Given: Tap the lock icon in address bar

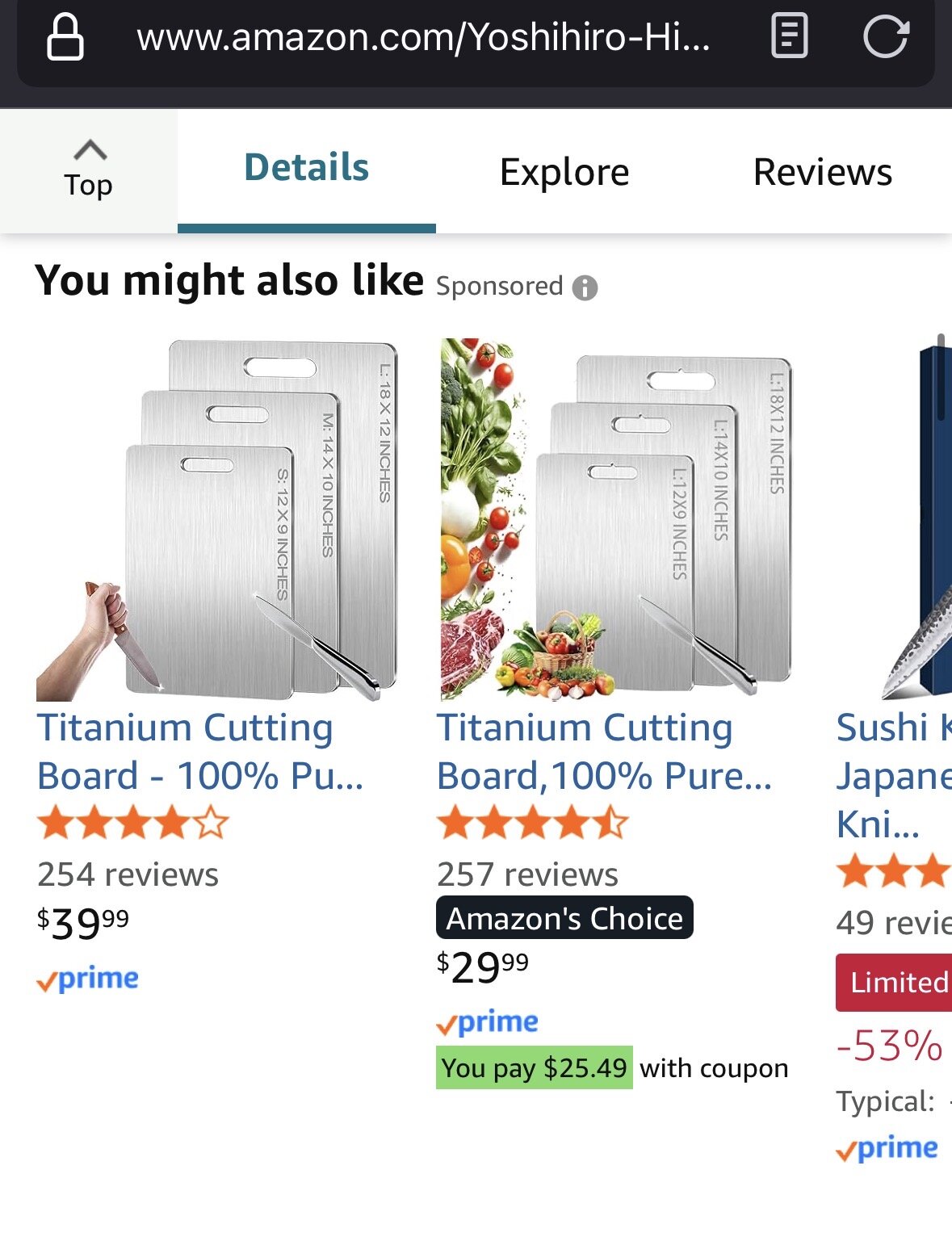Looking at the screenshot, I should 65,38.
